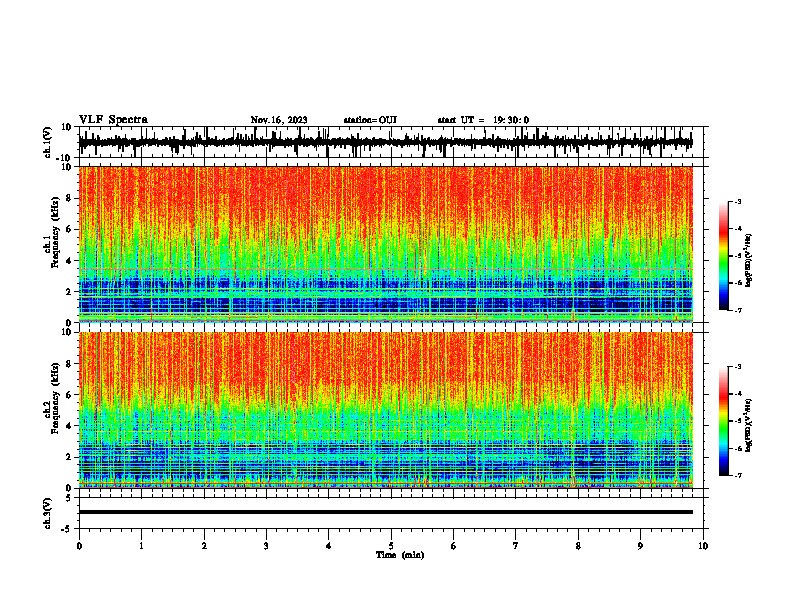Click the ch.1(V) waveform axis label
The width and height of the screenshot is (792, 612).
(48, 142)
